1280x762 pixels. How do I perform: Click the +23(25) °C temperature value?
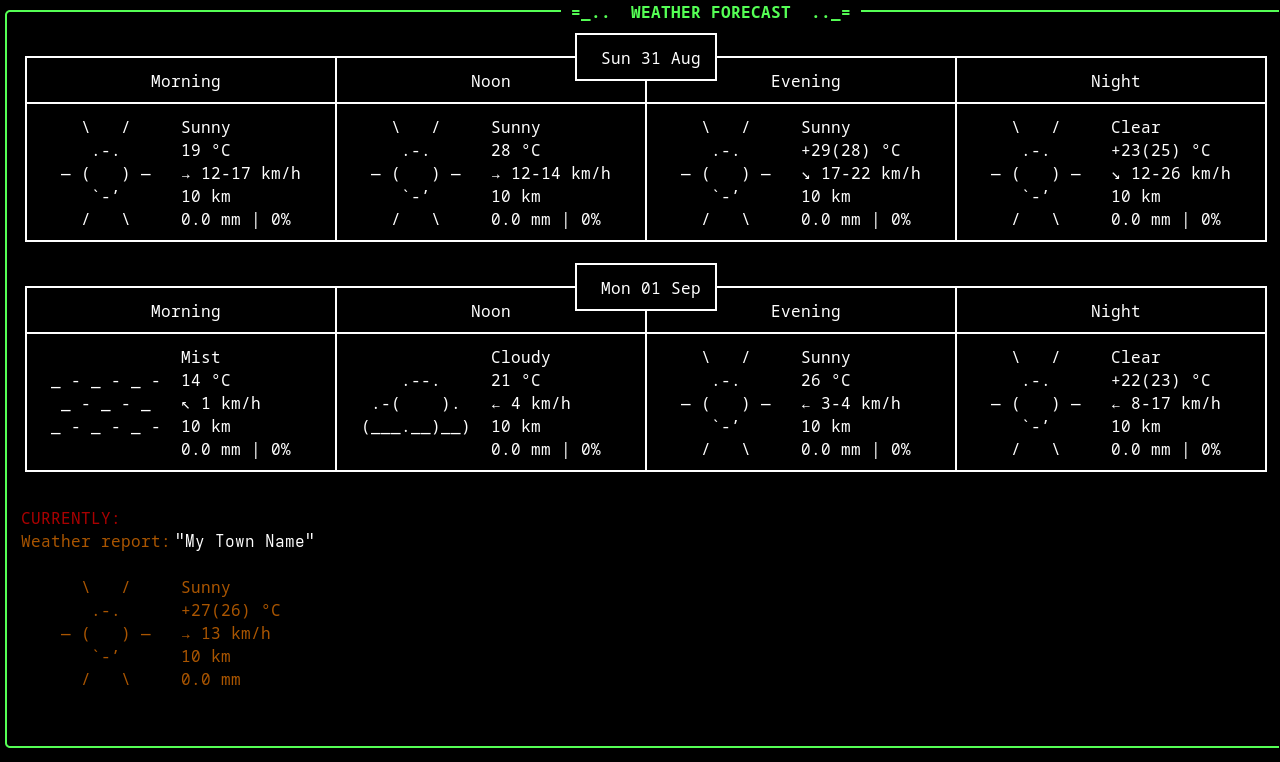[1161, 150]
